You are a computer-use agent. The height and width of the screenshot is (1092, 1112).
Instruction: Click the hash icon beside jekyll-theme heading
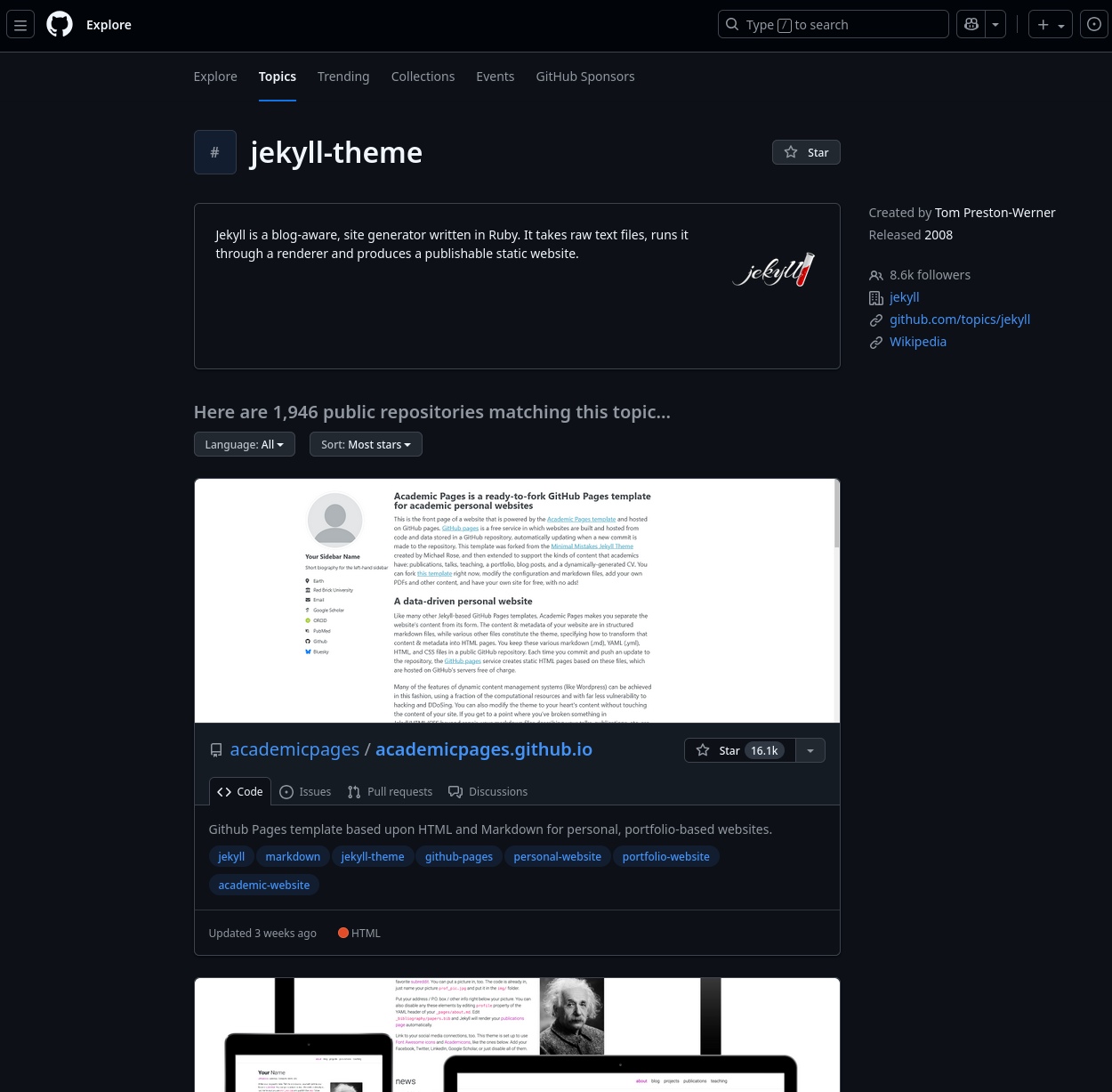click(214, 152)
